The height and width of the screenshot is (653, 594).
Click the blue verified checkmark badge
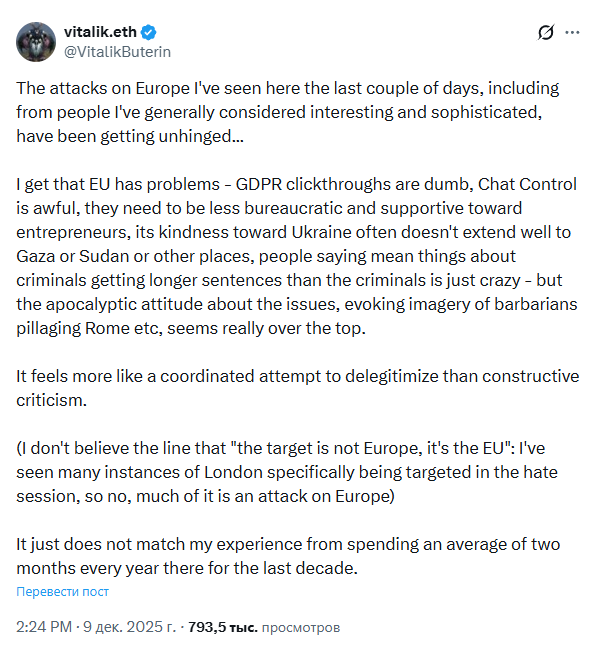click(149, 32)
